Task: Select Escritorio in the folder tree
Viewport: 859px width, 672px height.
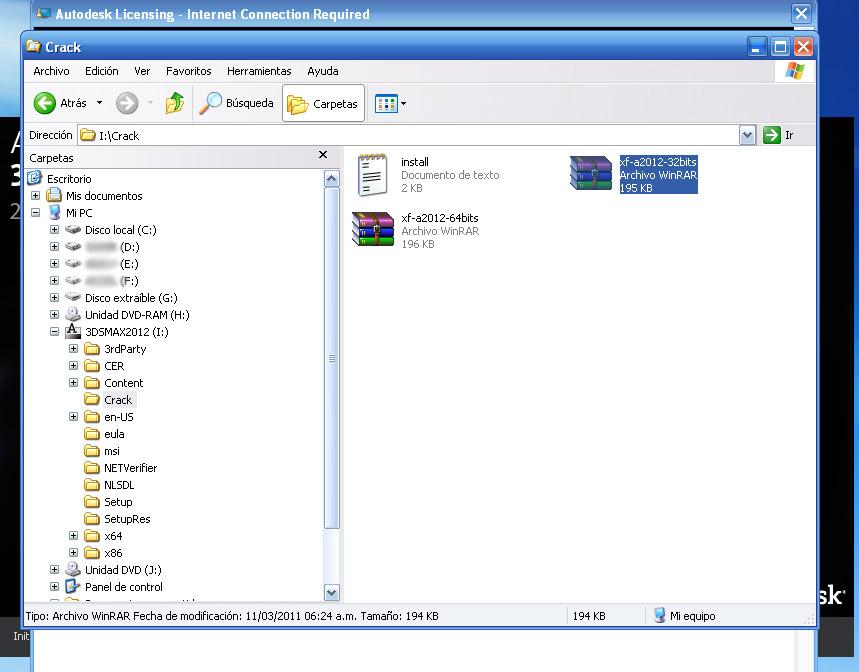Action: (x=69, y=179)
